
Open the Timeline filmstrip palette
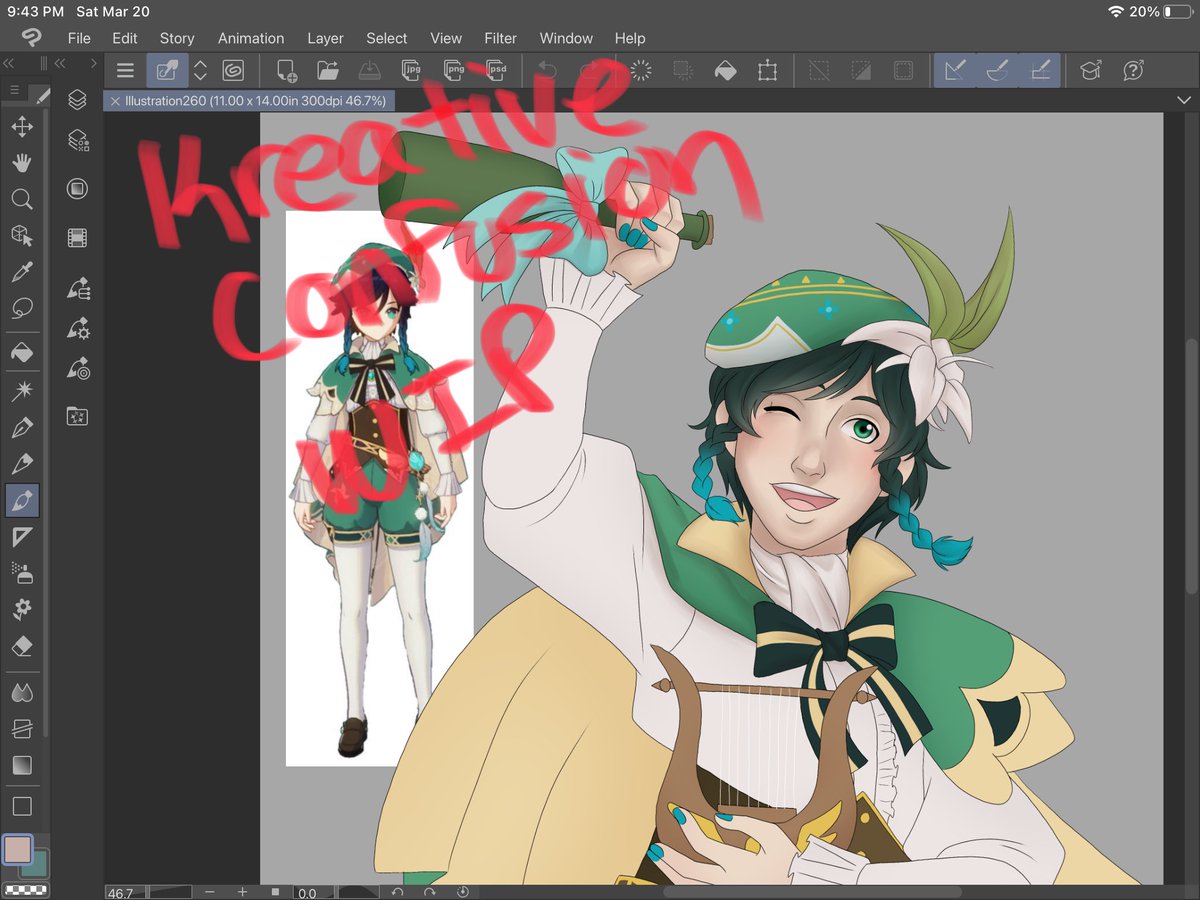pos(78,237)
